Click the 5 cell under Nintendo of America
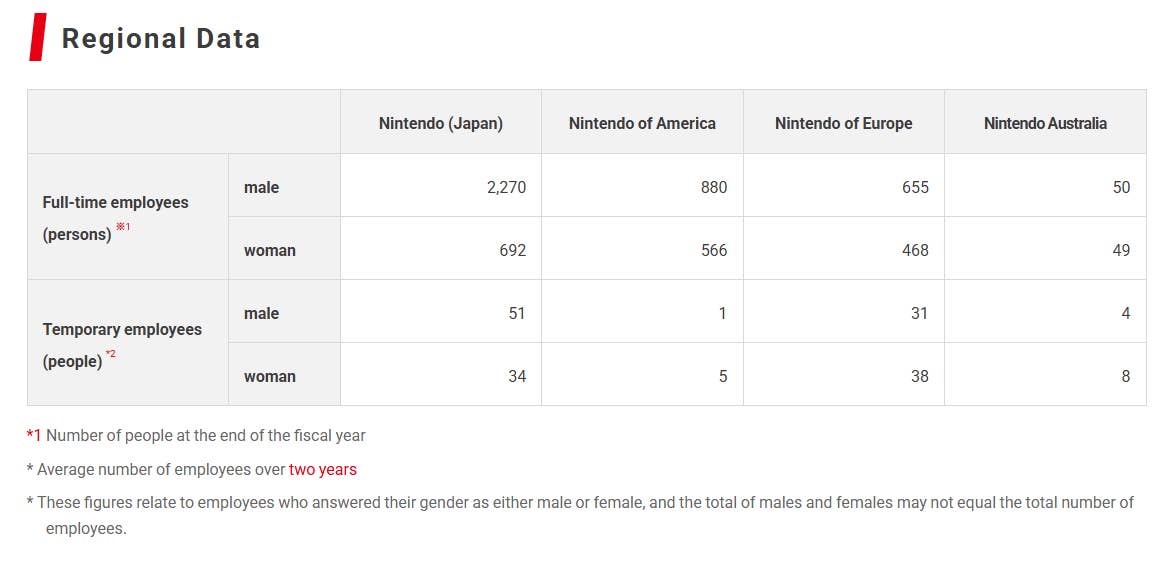Screen dimensions: 1176x571 [x=642, y=375]
